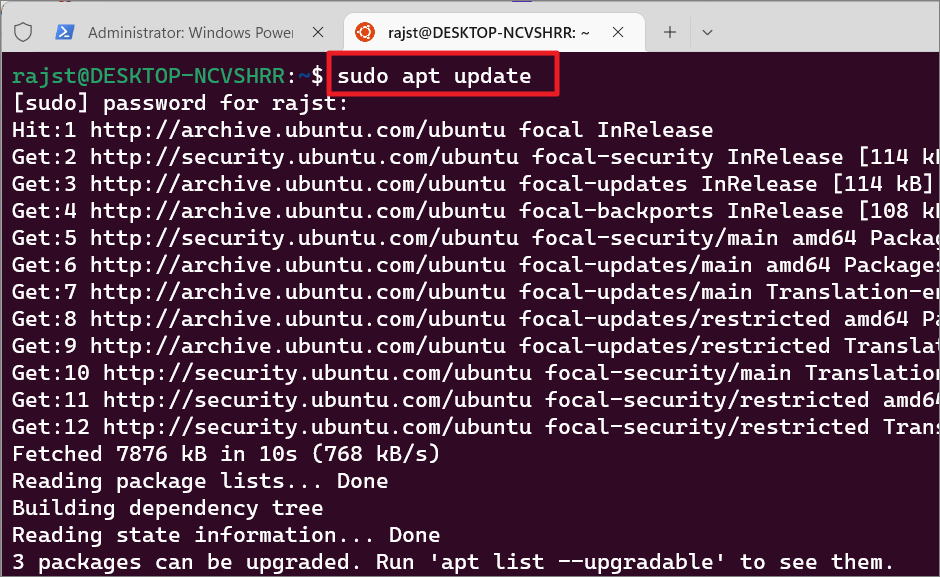Click the PowerShell icon on the first tab

pyautogui.click(x=64, y=32)
